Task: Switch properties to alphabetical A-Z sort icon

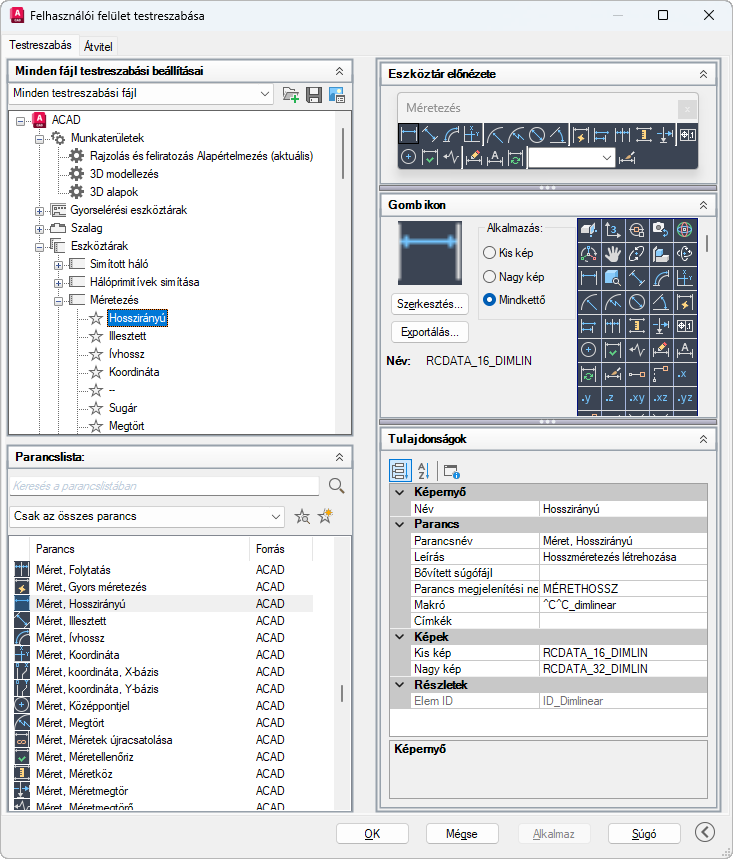Action: click(x=423, y=471)
